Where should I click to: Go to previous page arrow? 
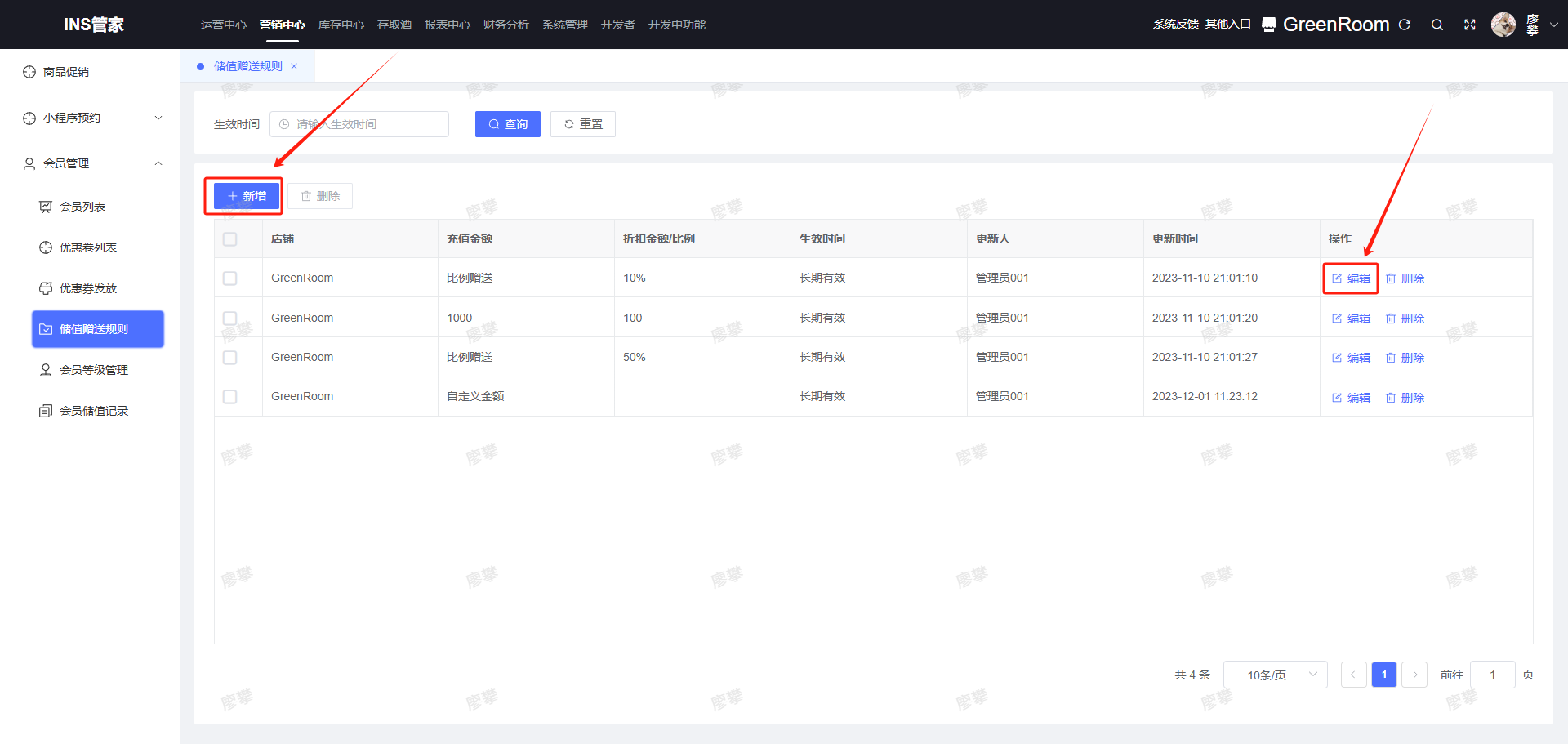(x=1354, y=675)
